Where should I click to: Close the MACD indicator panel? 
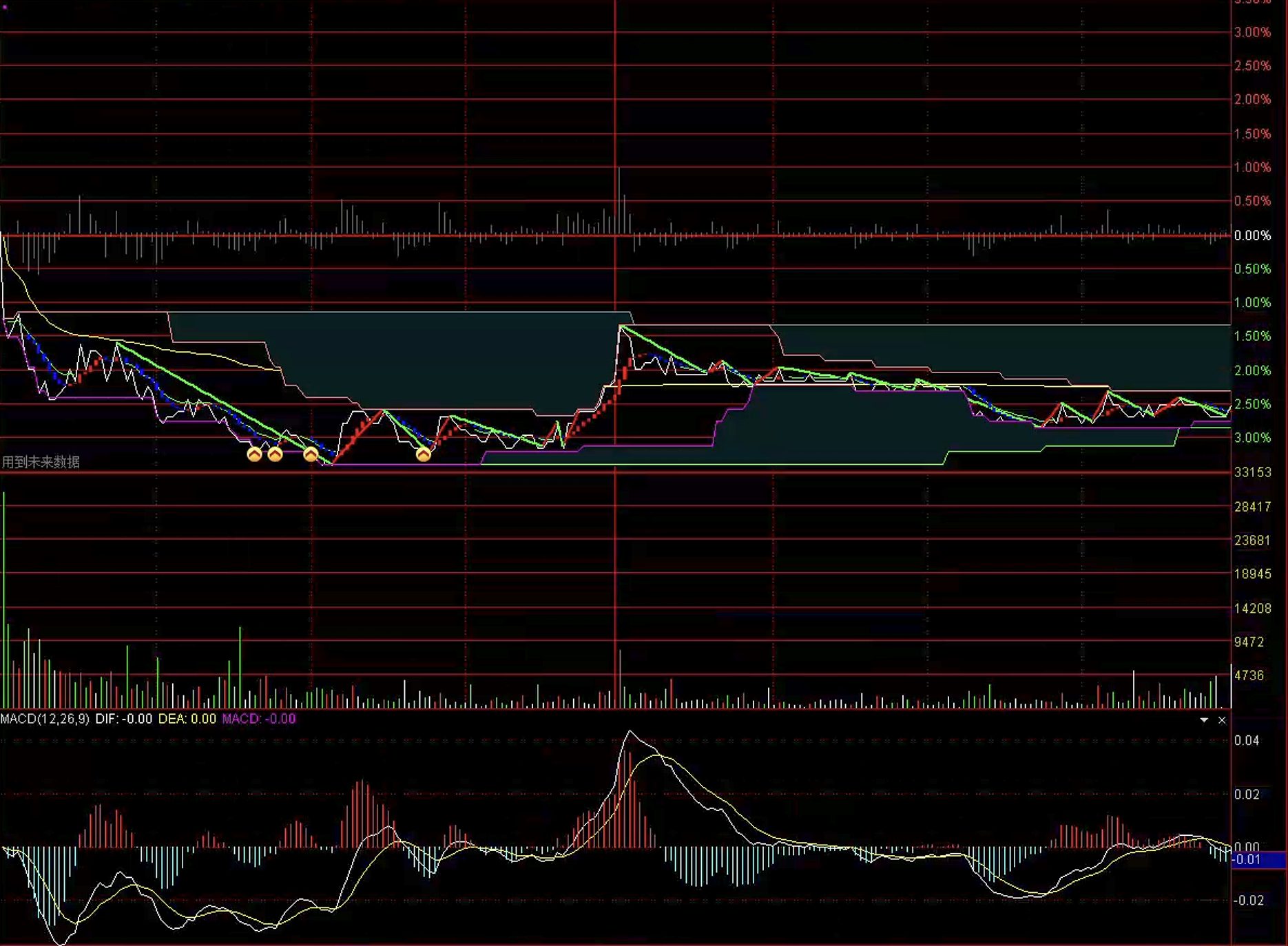[1222, 720]
